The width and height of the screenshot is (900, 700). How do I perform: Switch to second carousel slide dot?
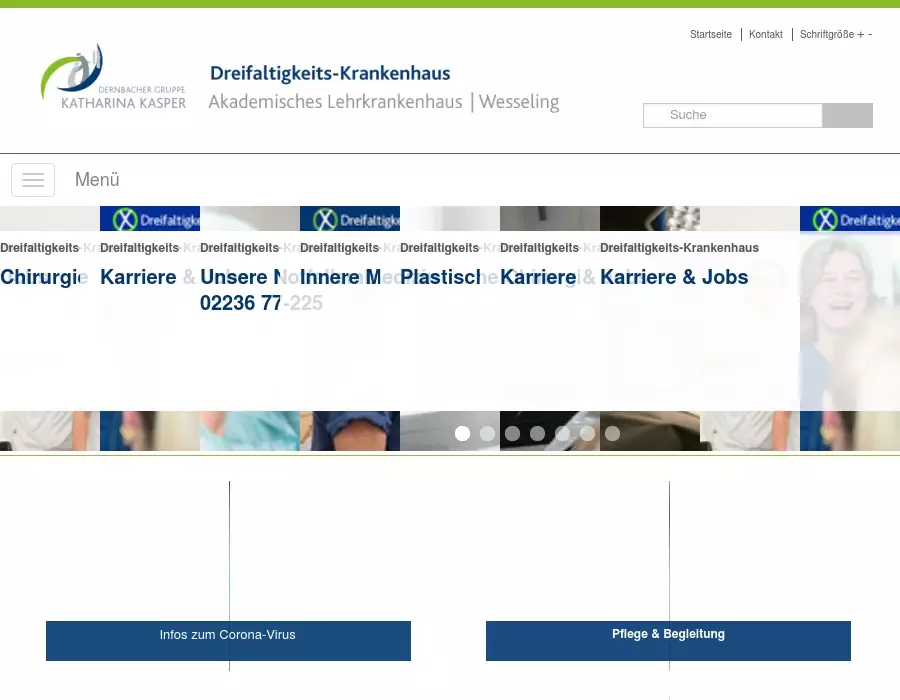tap(487, 433)
